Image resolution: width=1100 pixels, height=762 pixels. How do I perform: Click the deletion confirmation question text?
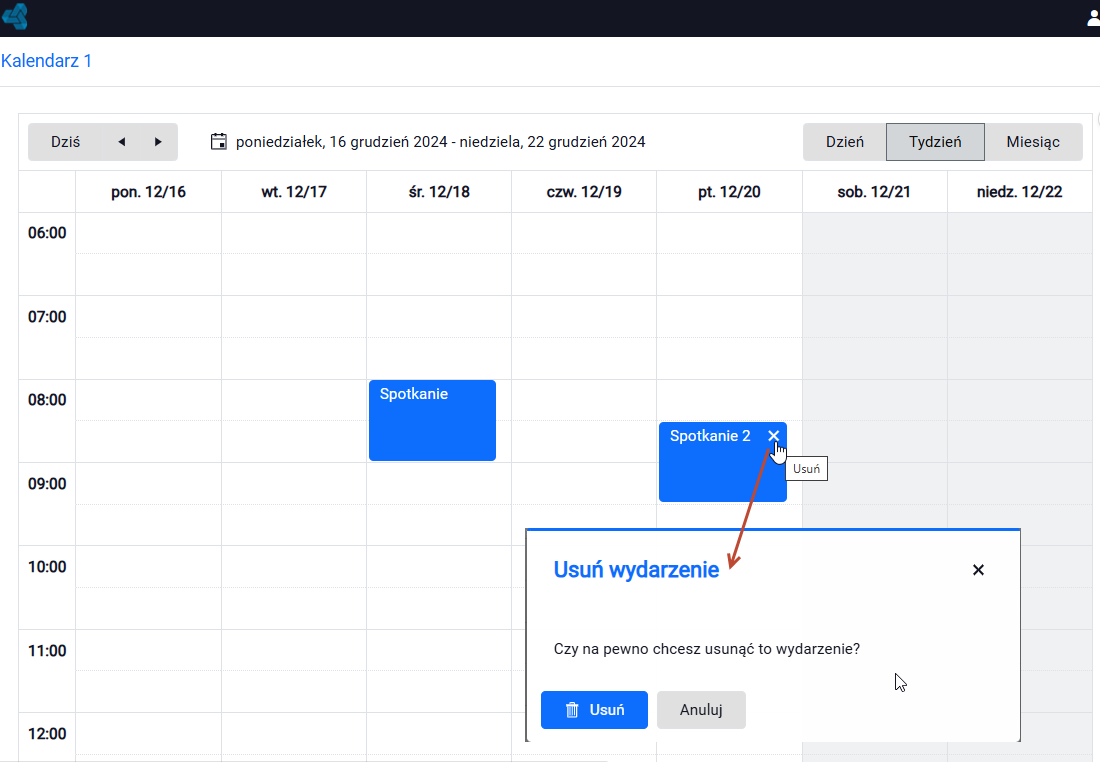tap(706, 649)
